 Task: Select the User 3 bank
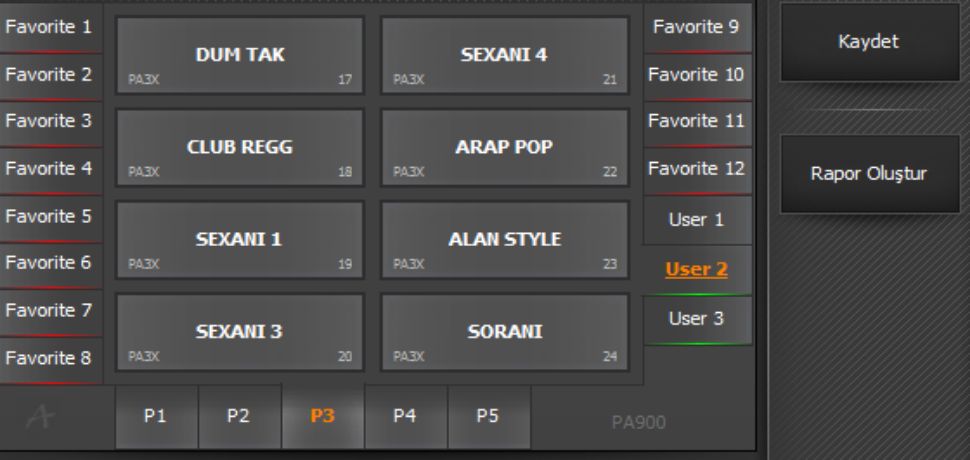tap(696, 318)
